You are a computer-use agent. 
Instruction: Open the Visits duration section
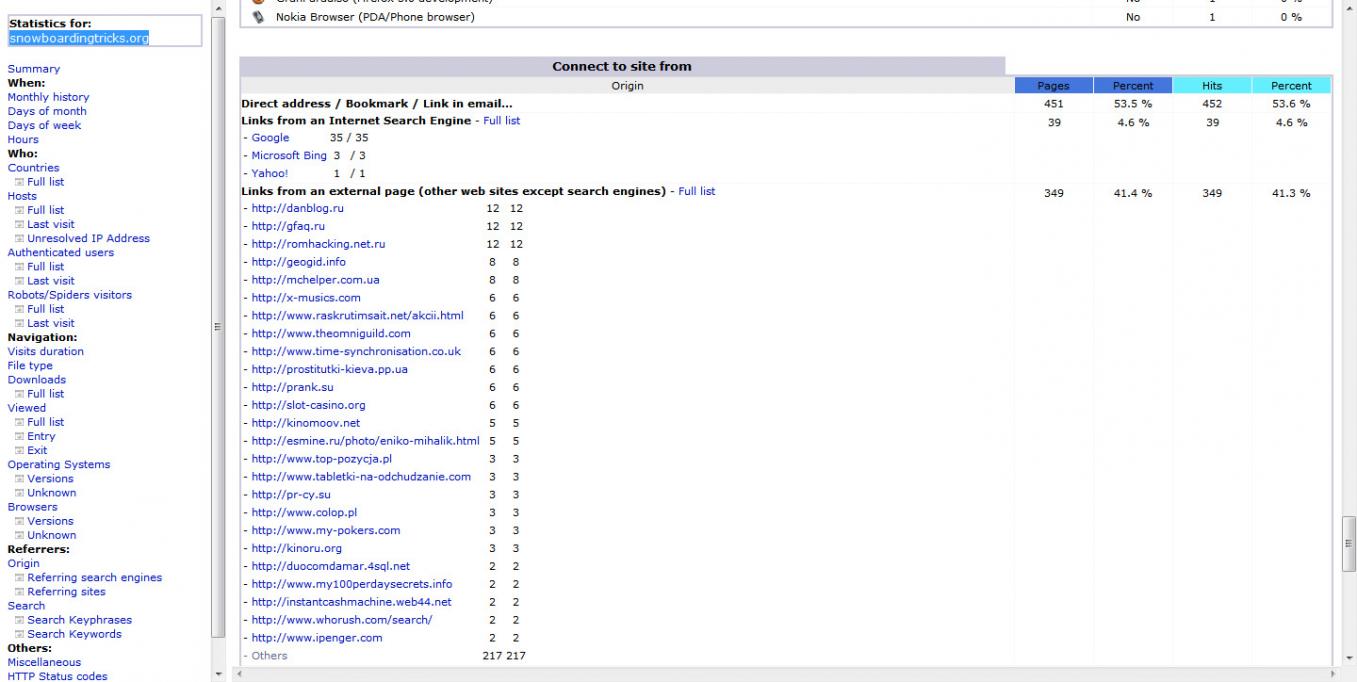click(45, 351)
